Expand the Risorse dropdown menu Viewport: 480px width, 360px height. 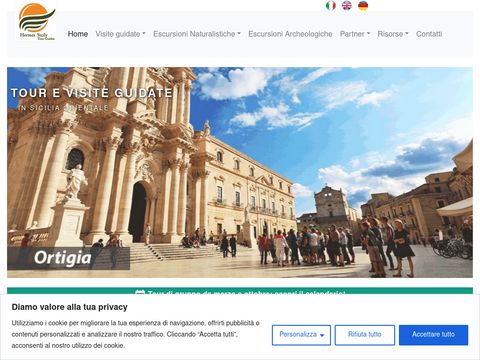pos(393,34)
